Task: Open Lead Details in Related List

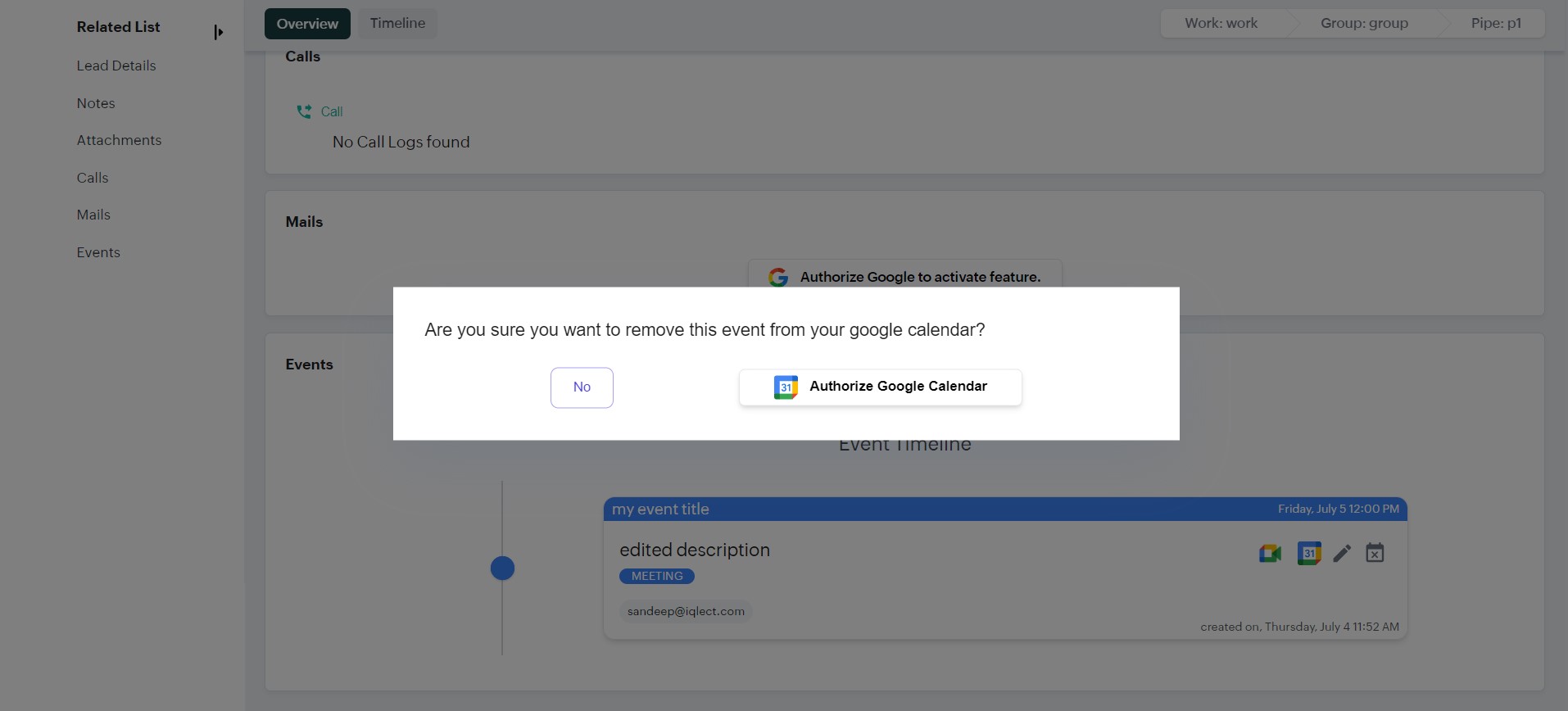Action: (116, 66)
